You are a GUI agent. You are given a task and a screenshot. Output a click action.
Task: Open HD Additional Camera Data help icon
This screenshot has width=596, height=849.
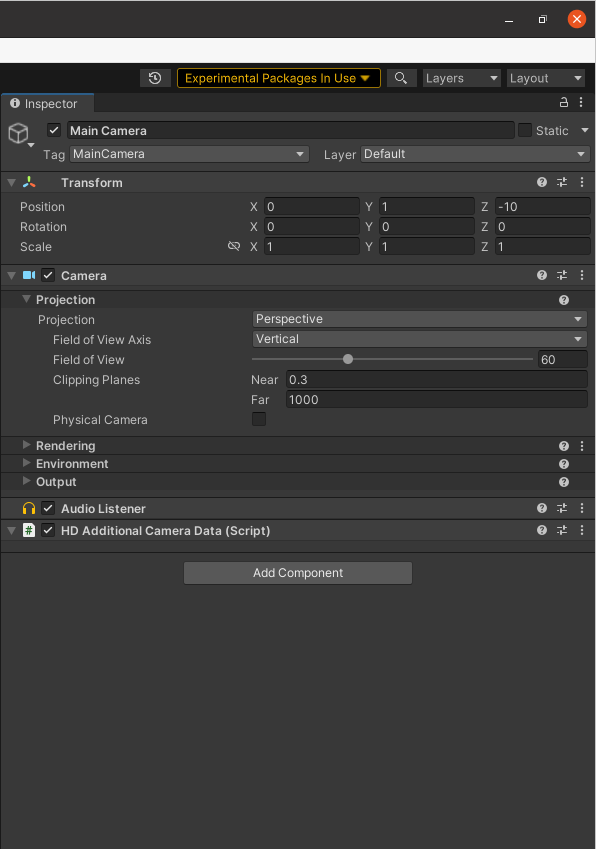click(542, 530)
